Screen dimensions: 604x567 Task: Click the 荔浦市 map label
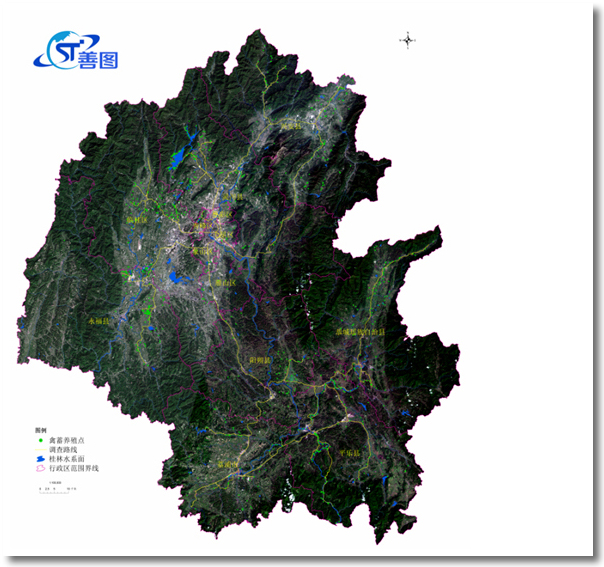(x=228, y=465)
